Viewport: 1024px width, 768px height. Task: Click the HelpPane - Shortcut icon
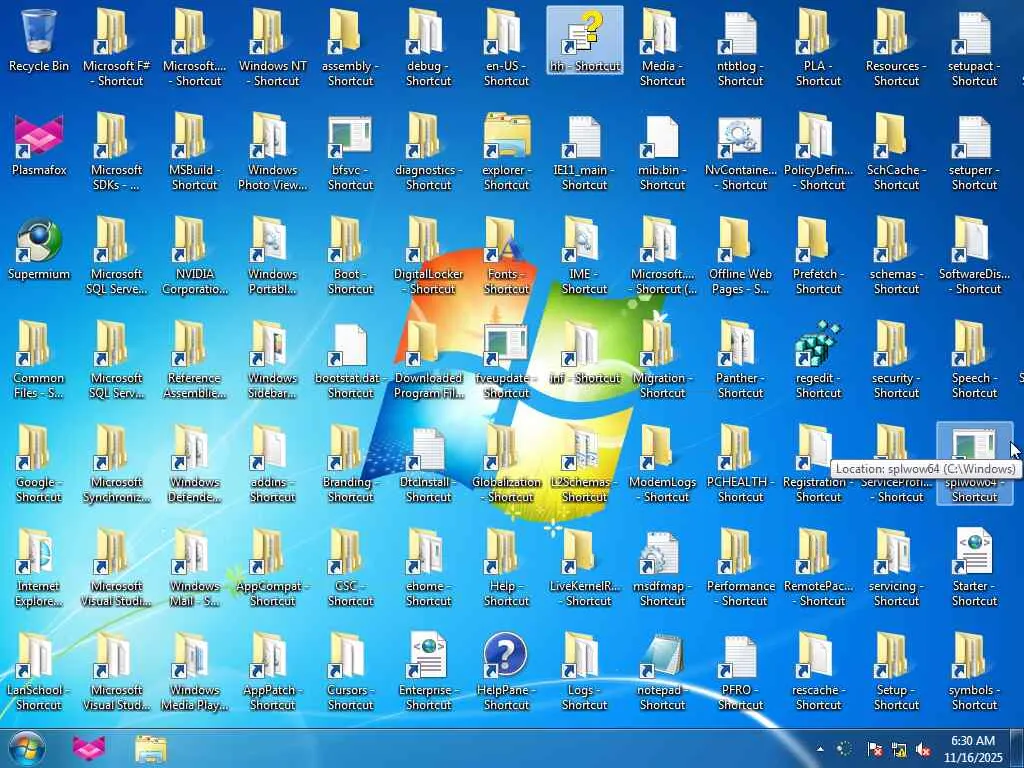pos(506,671)
